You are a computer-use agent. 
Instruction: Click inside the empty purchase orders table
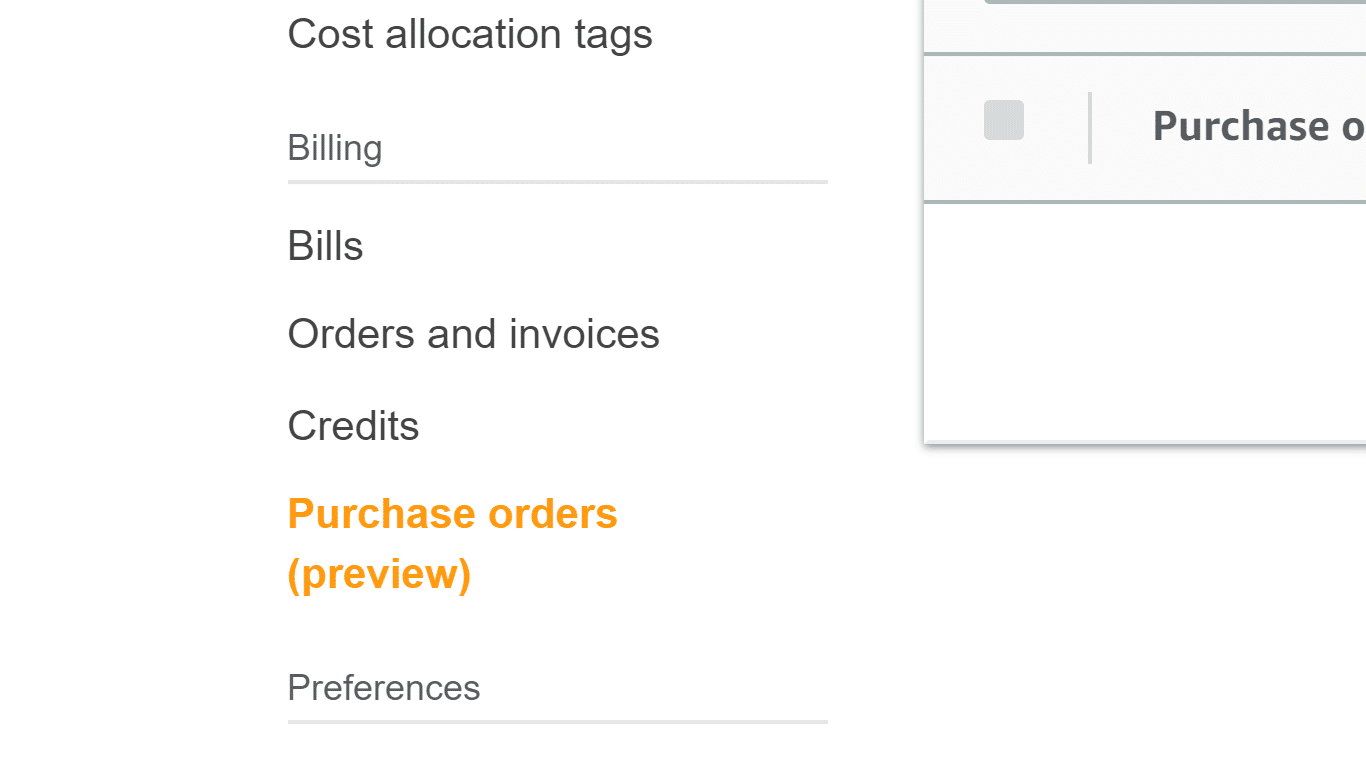tap(1140, 320)
